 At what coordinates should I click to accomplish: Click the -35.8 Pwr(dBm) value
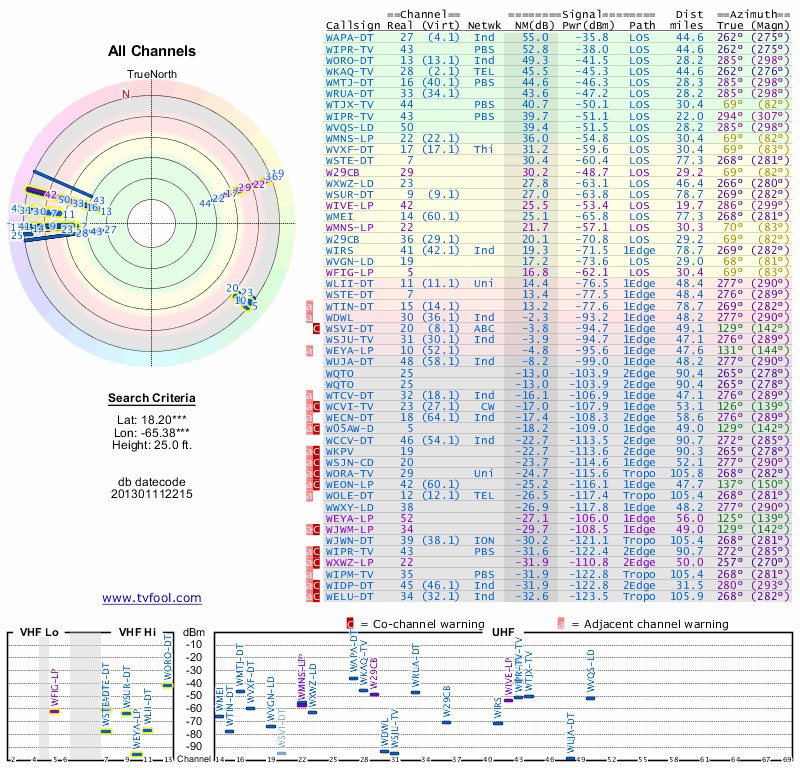592,38
